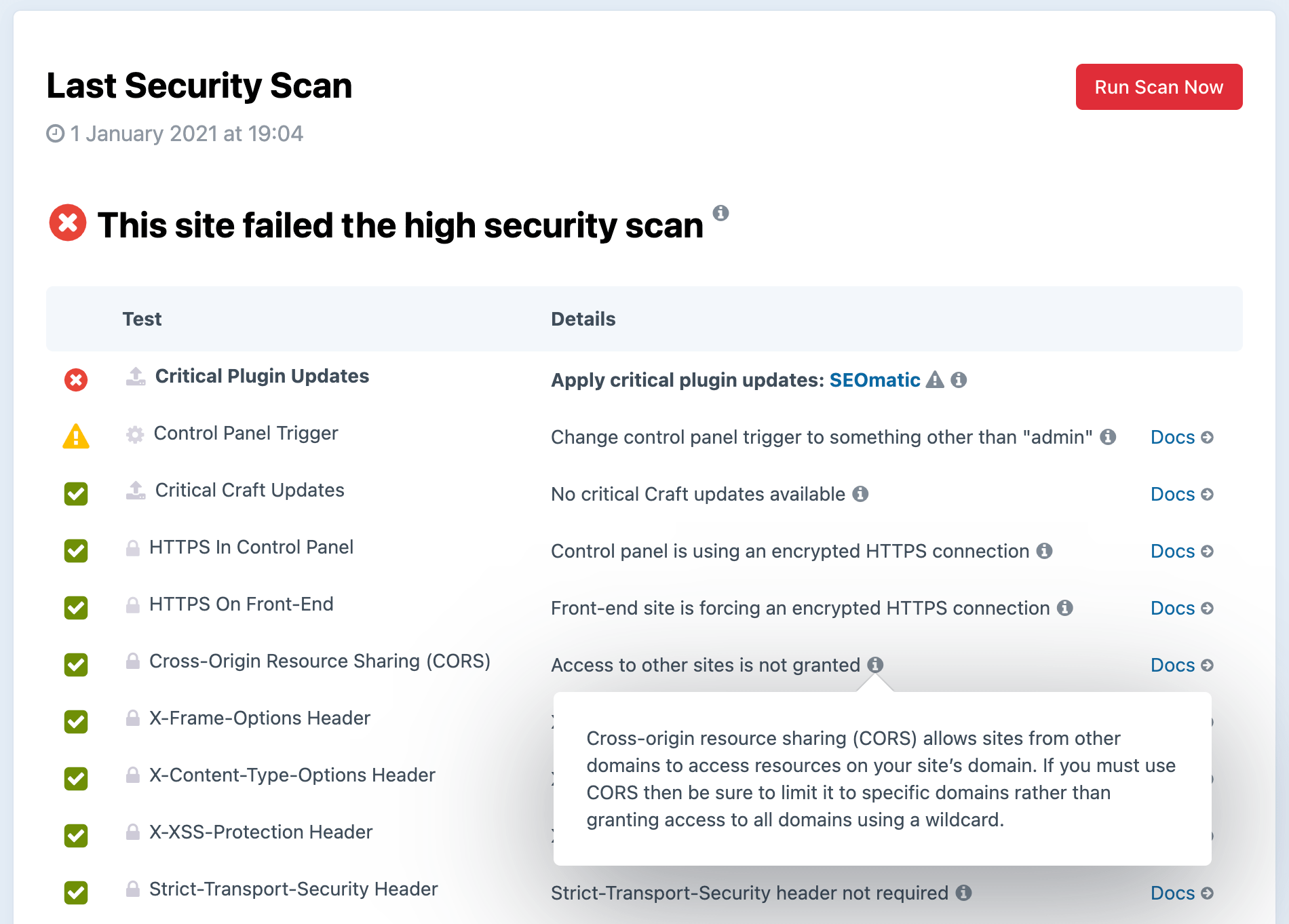Open Docs link for CORS test
1289x924 pixels.
pos(1181,665)
